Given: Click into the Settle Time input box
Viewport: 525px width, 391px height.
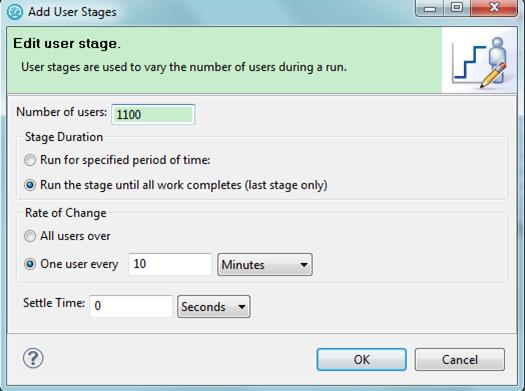Looking at the screenshot, I should (131, 306).
